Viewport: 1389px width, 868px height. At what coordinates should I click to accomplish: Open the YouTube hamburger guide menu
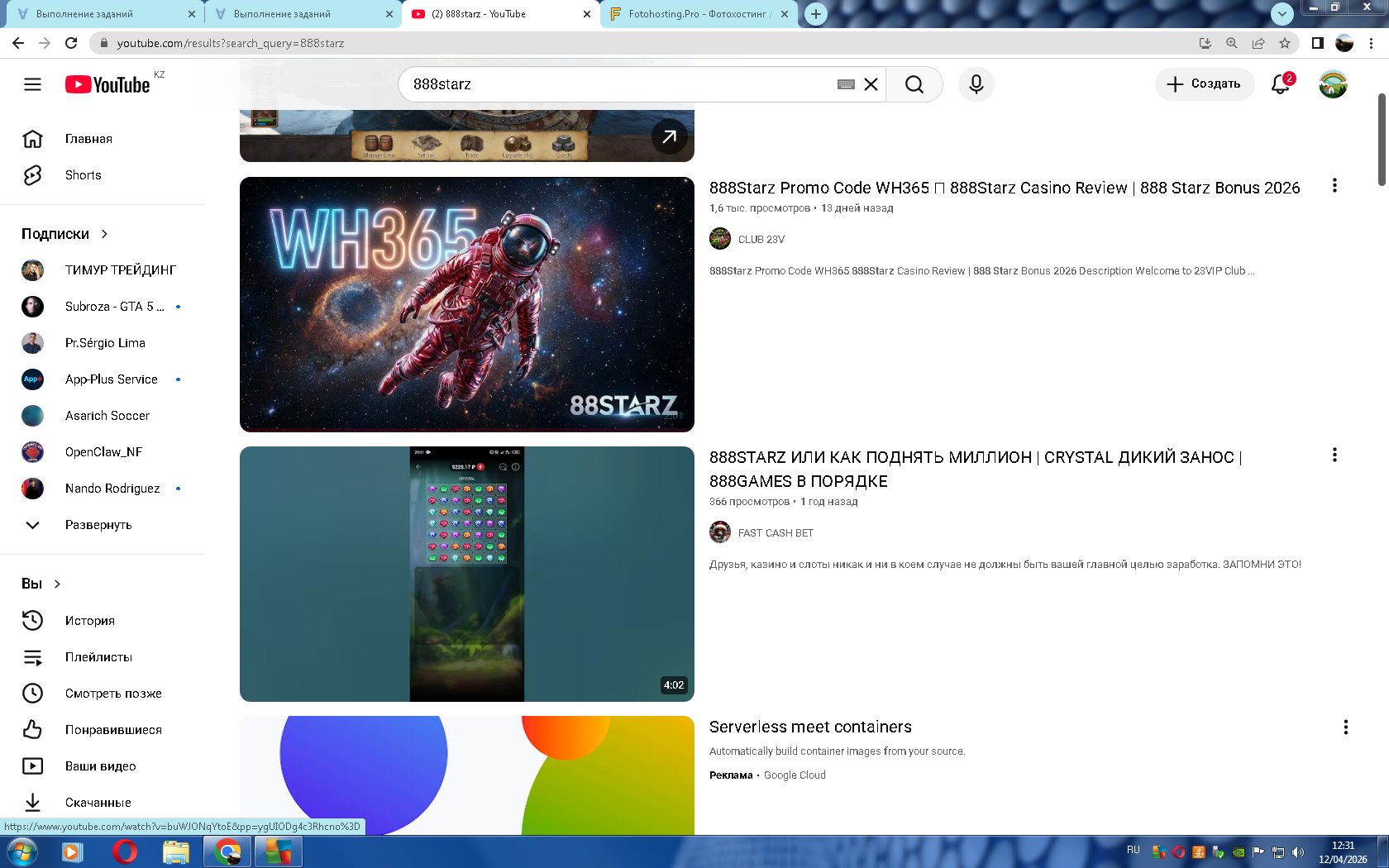[x=32, y=84]
